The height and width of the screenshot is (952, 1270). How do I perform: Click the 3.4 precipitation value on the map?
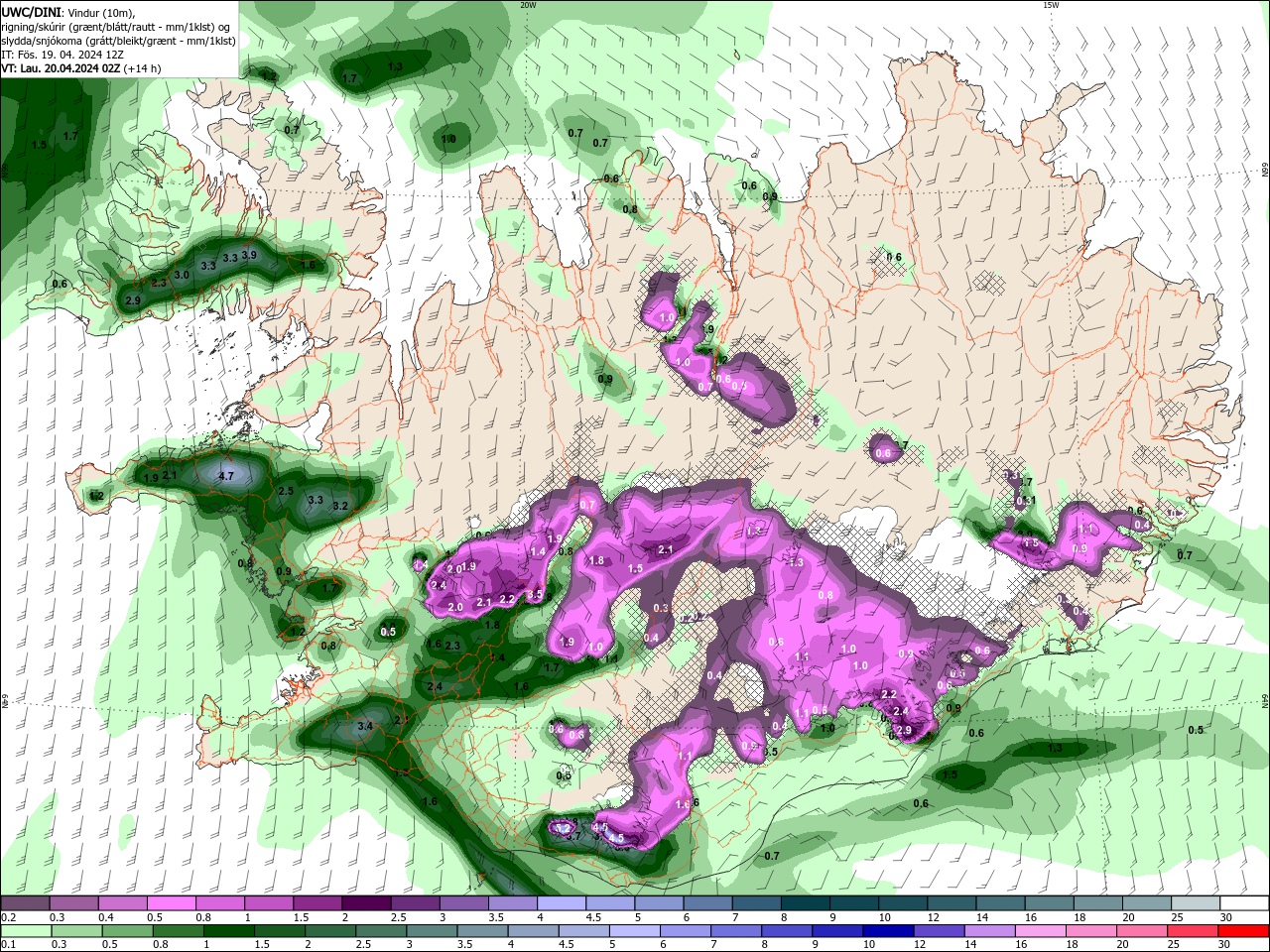click(365, 726)
